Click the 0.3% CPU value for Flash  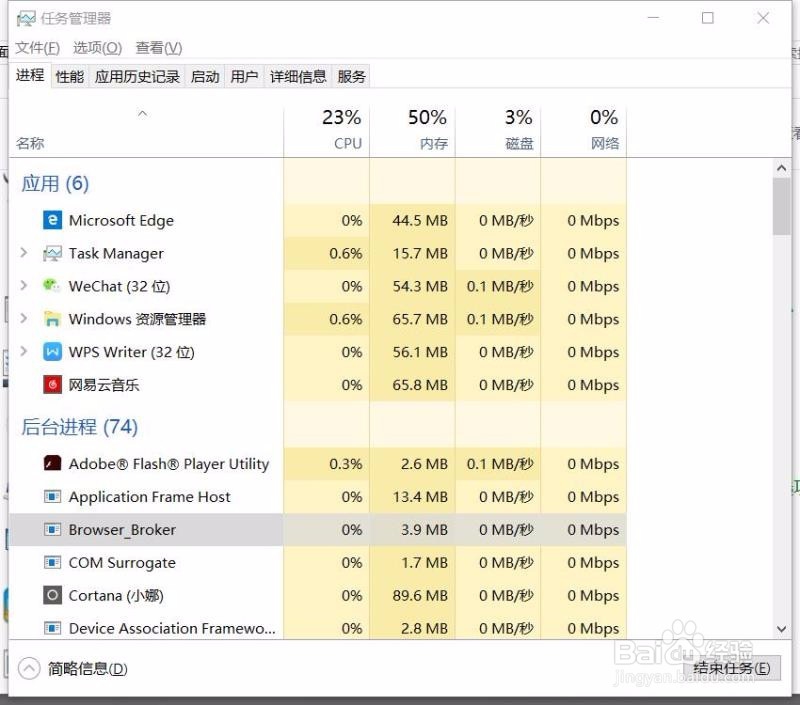pos(346,464)
